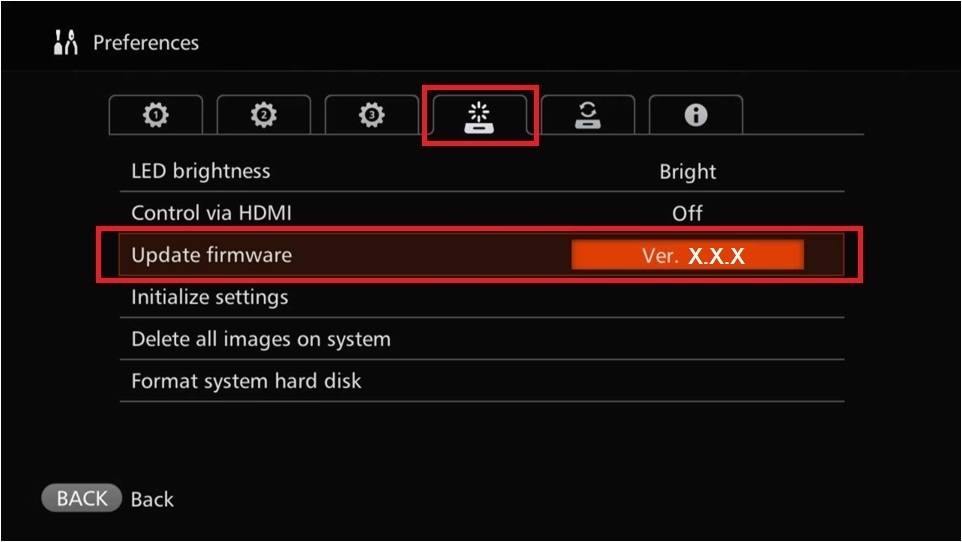Click the Preferences title text
Screen dimensions: 962x542
[x=146, y=42]
